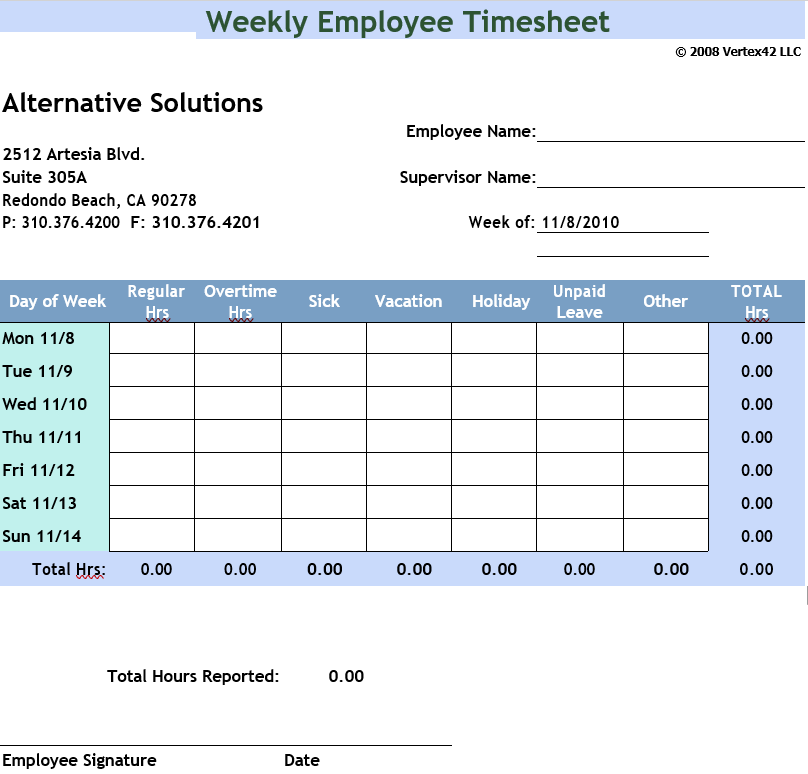Select the Other cell for Sun 11/14
808x774 pixels.
[x=665, y=536]
